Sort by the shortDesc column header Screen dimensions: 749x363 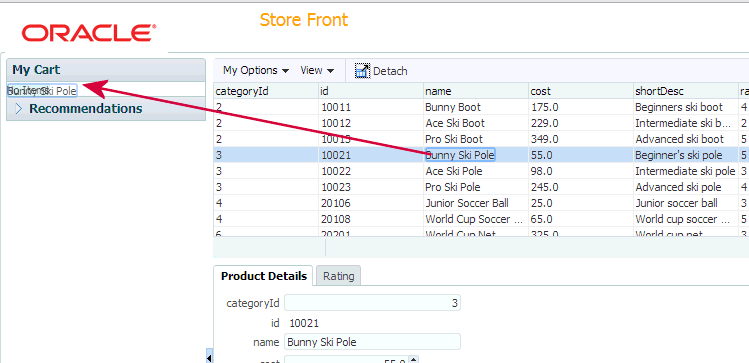point(686,91)
